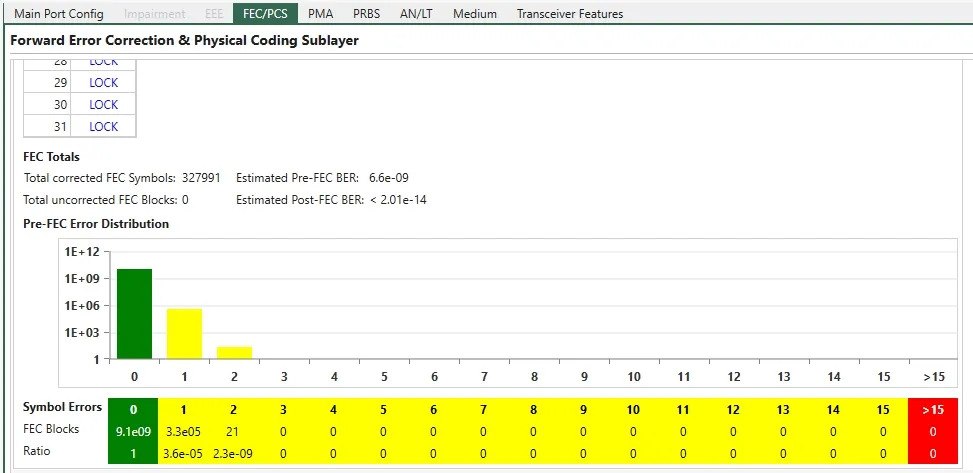Select the red >15 Symbol Errors header cell
Screen dimensions: 973x473
(932, 408)
